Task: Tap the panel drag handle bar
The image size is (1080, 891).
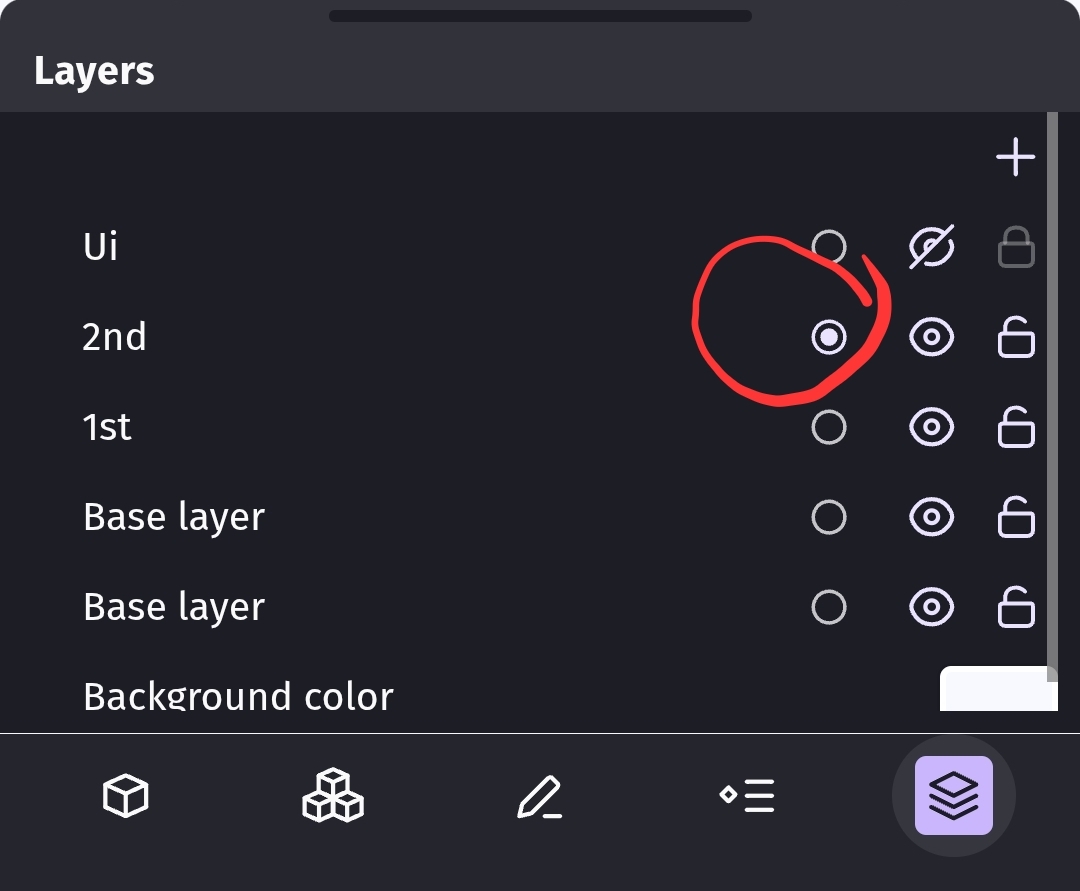Action: tap(540, 16)
